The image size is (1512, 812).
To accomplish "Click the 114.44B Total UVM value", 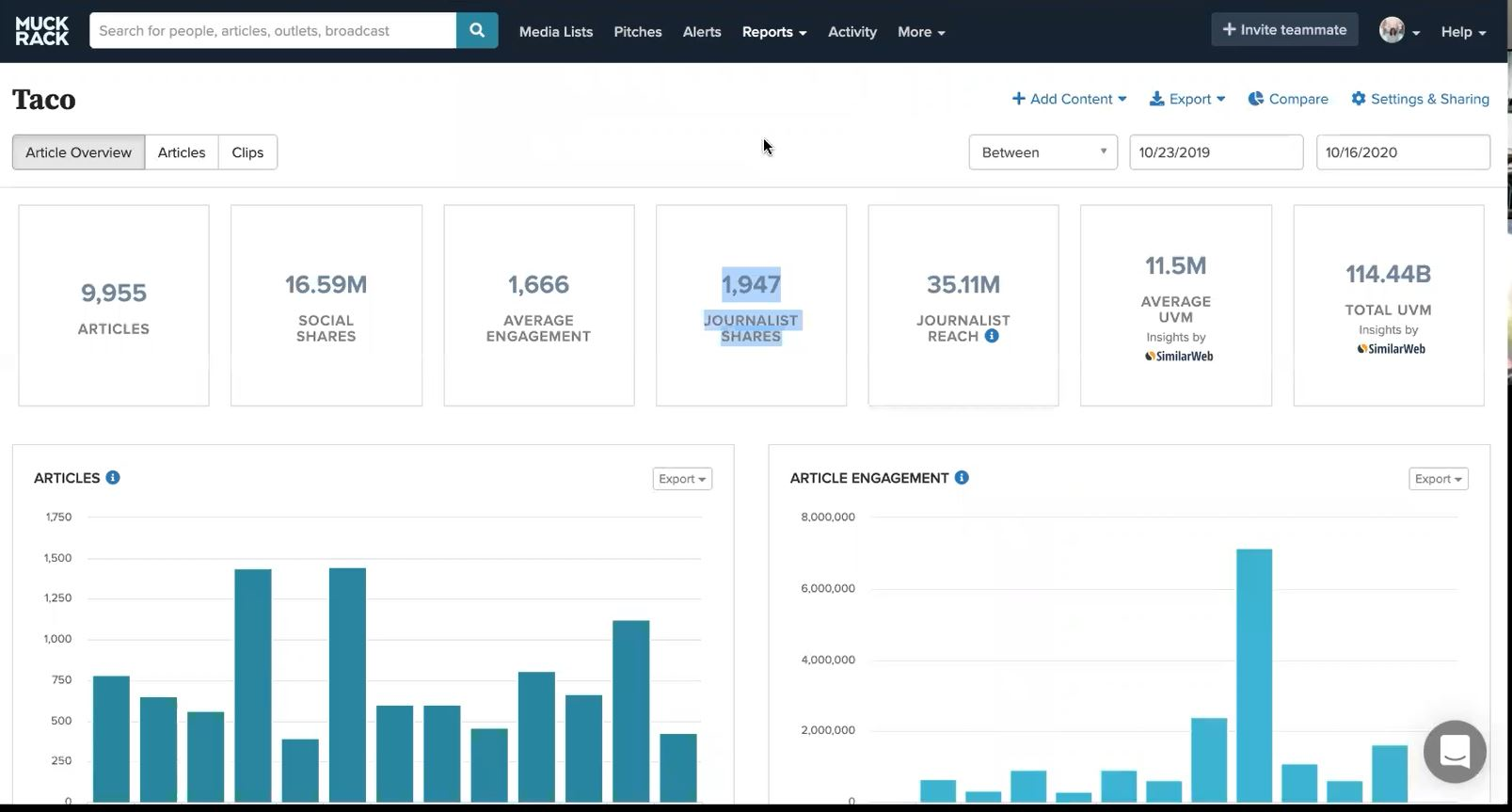I will point(1388,274).
